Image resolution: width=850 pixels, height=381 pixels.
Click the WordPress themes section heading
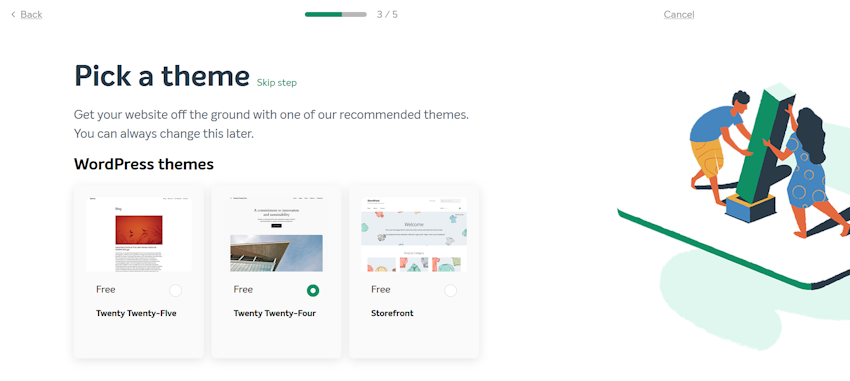pyautogui.click(x=144, y=164)
